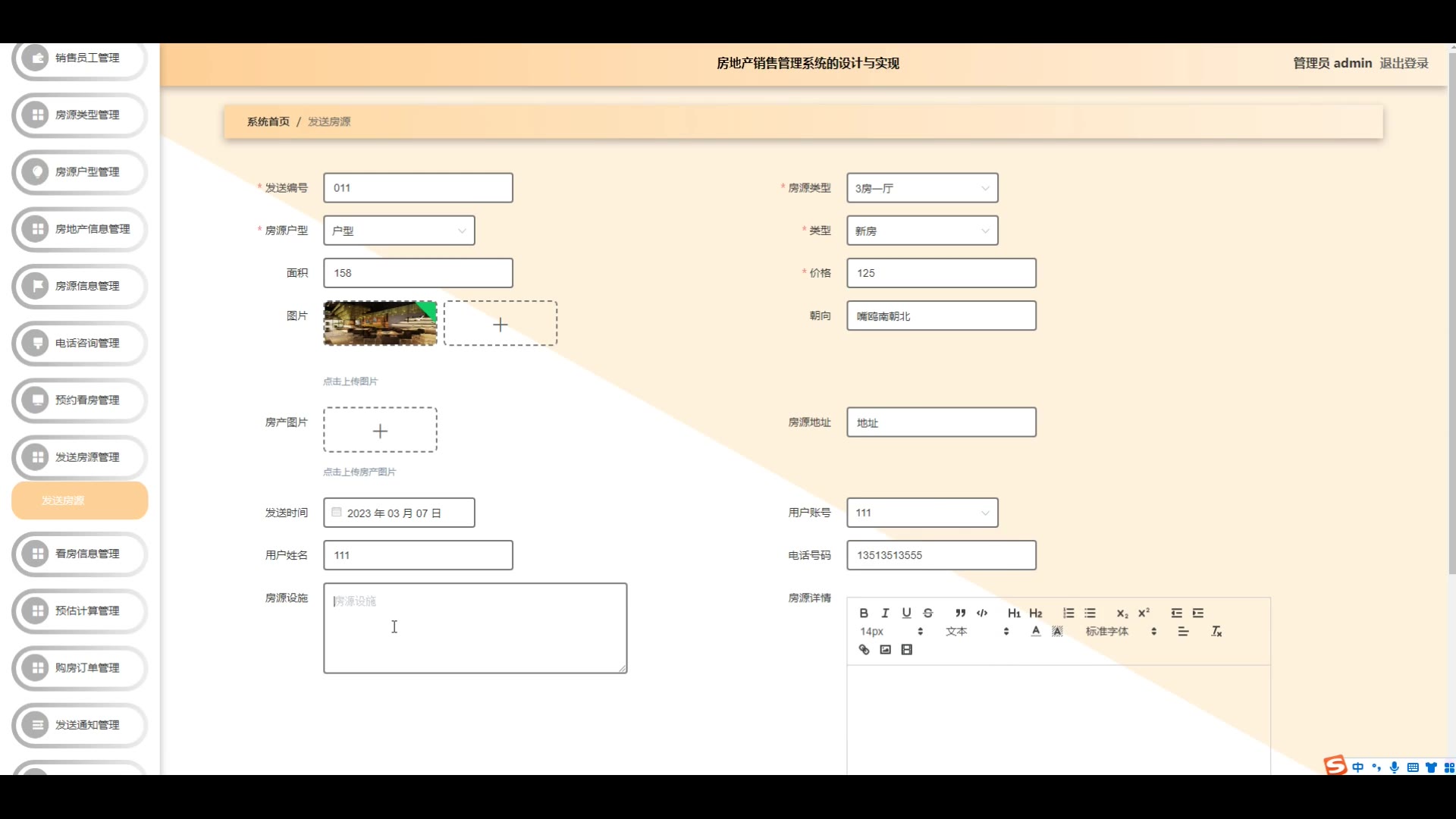Image resolution: width=1456 pixels, height=819 pixels.
Task: Toggle subscript formatting
Action: (1122, 613)
